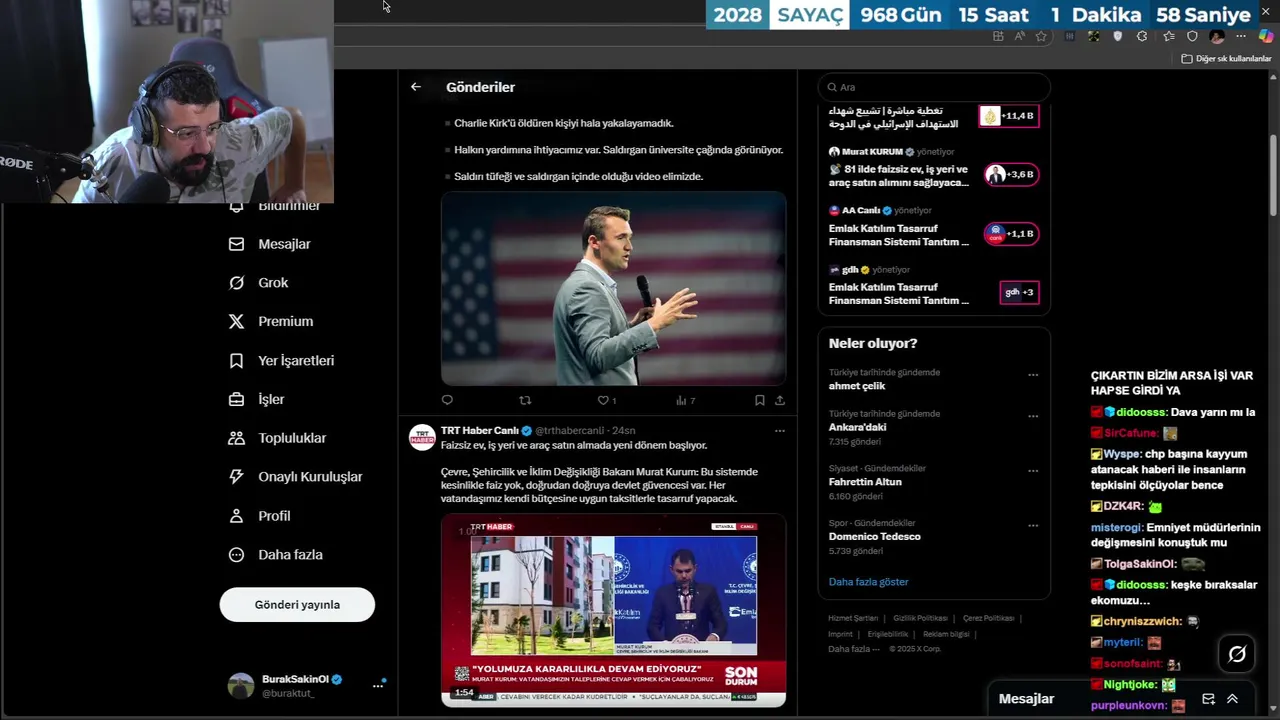Play the TRT Haber video of Murat Kurum
The width and height of the screenshot is (1280, 720).
[x=613, y=610]
